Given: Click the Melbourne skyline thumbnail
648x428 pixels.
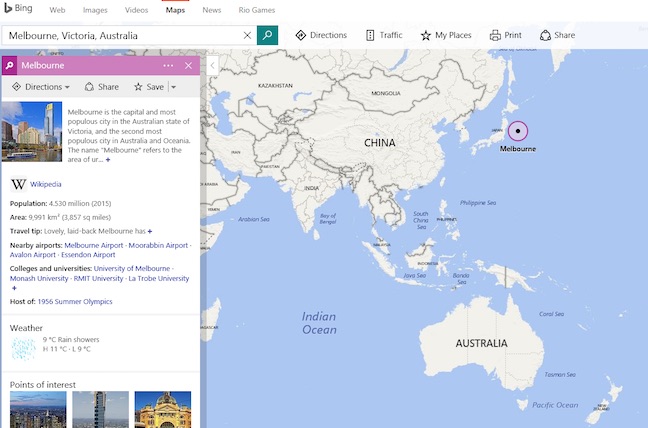Looking at the screenshot, I should pyautogui.click(x=32, y=131).
